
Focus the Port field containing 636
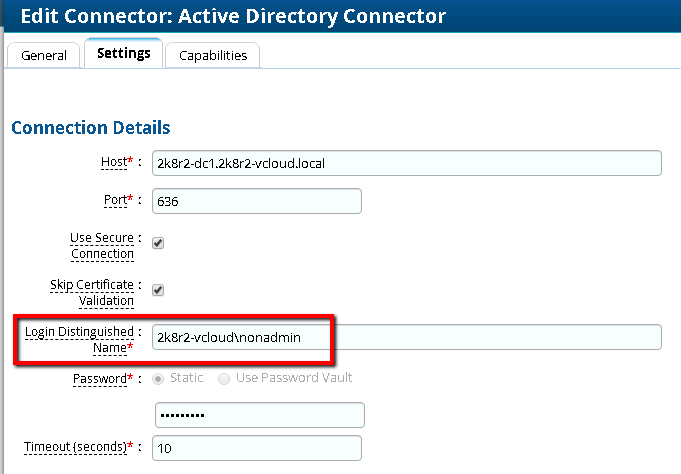(x=257, y=201)
